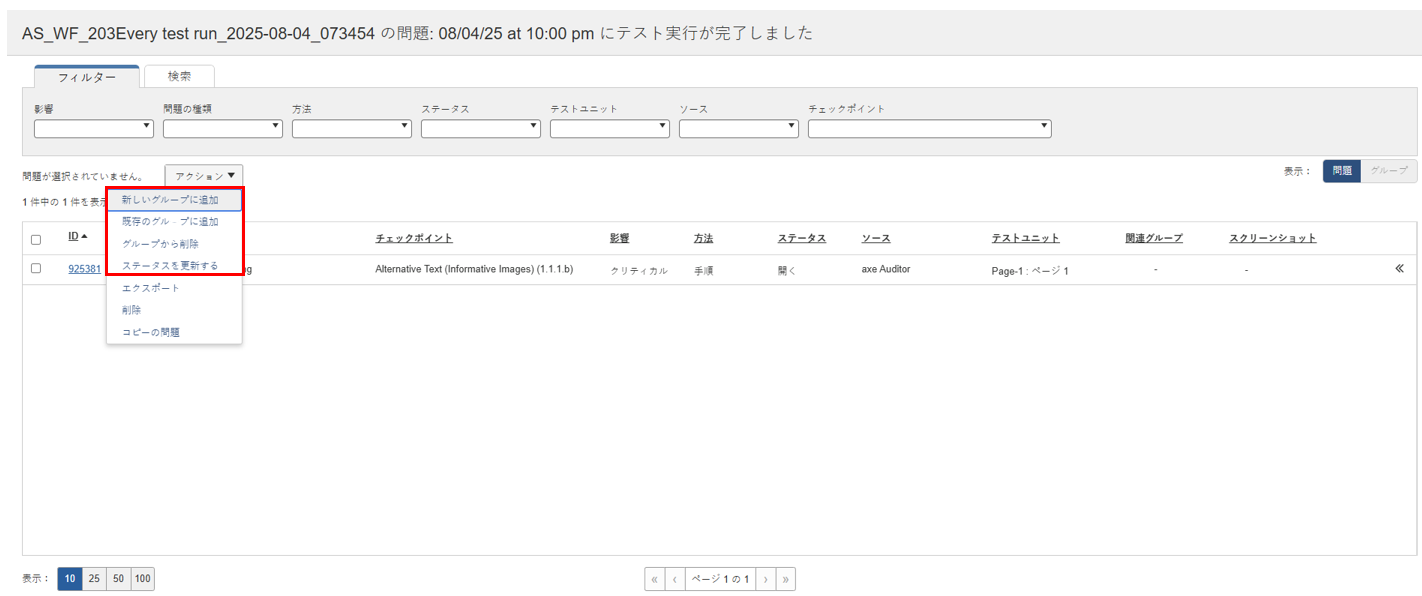Switch view to グループ toggle
1422x596 pixels.
1388,171
